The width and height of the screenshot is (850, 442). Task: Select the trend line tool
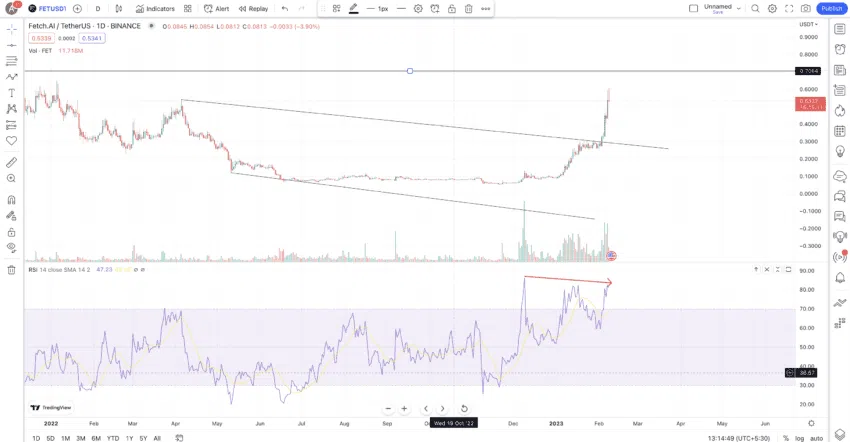pyautogui.click(x=11, y=46)
